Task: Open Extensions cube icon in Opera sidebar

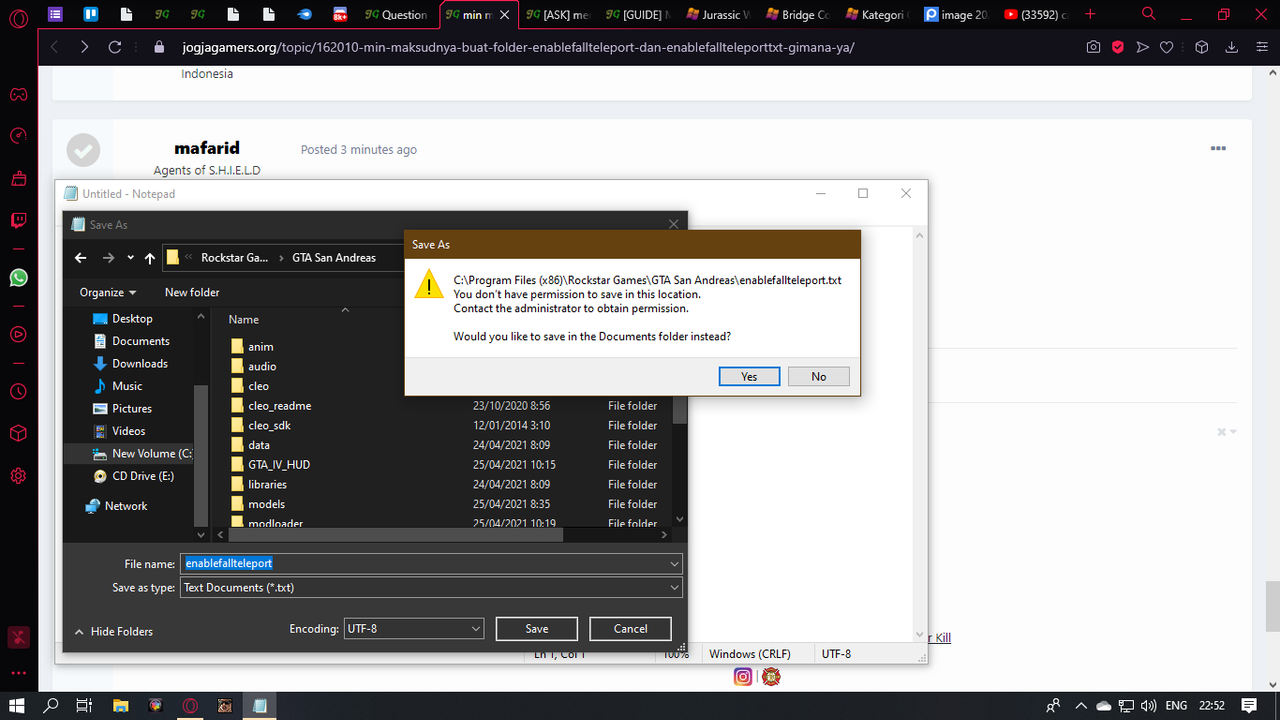Action: pyautogui.click(x=18, y=433)
